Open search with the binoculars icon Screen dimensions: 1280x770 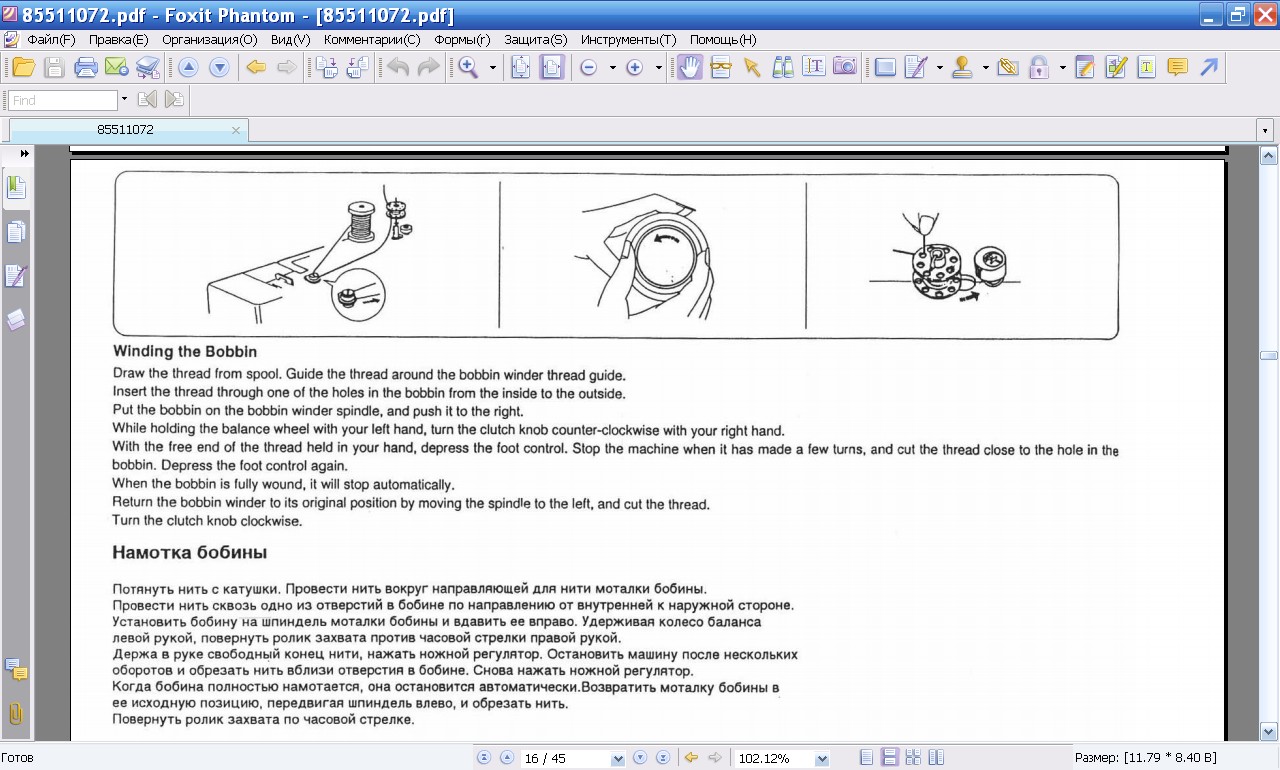click(x=782, y=67)
